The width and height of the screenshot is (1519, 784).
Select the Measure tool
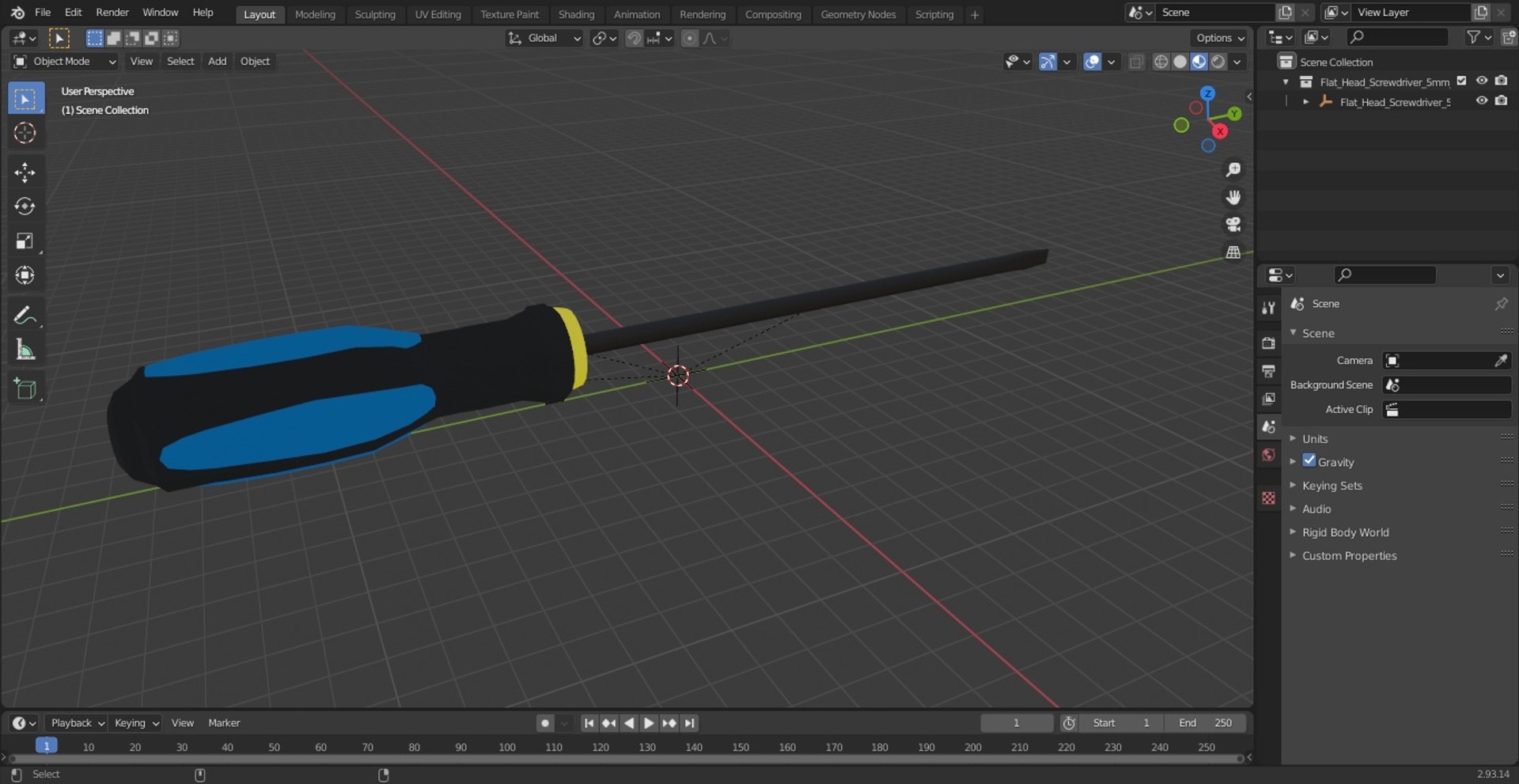(25, 350)
